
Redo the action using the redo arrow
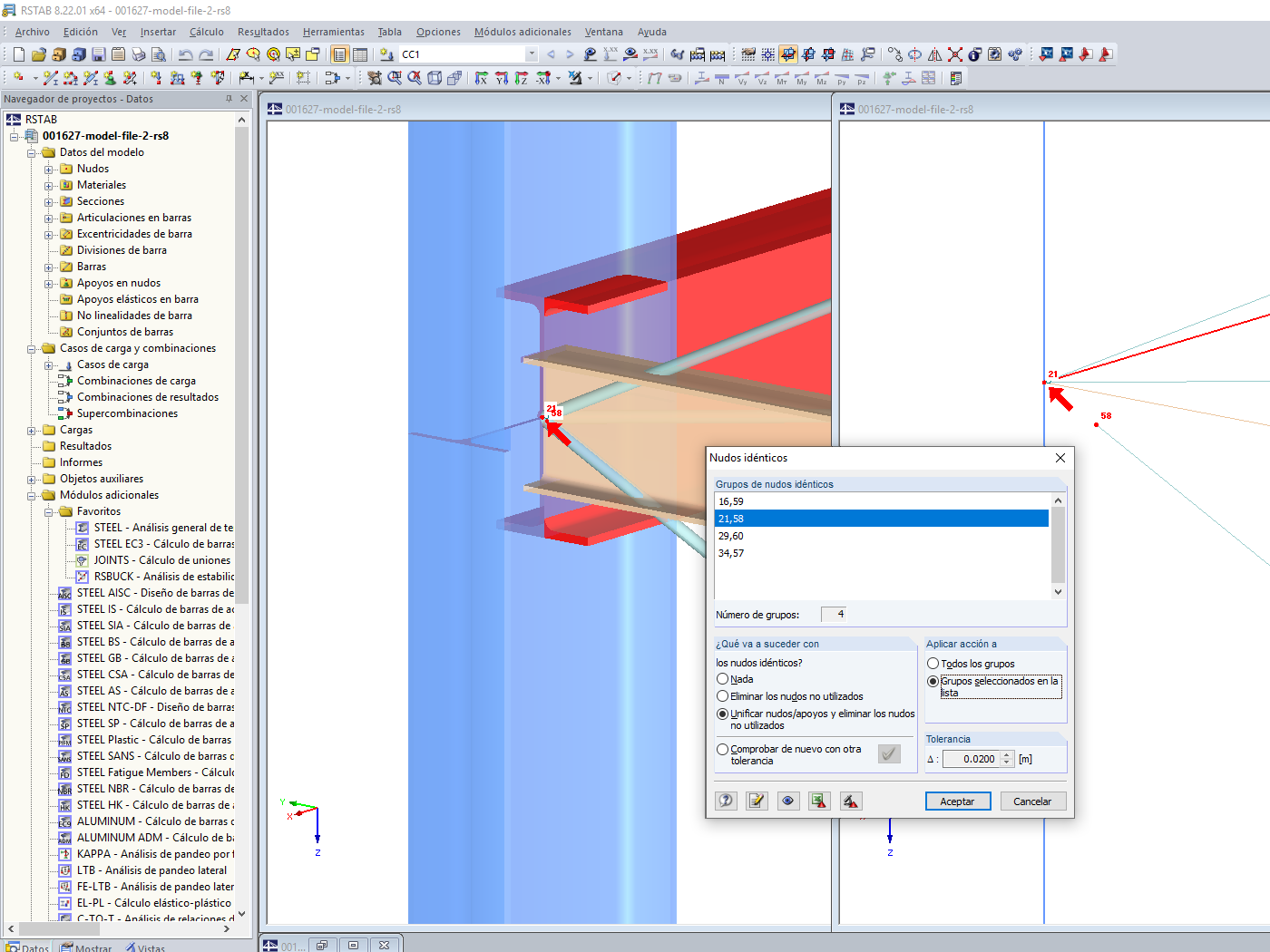pyautogui.click(x=206, y=54)
